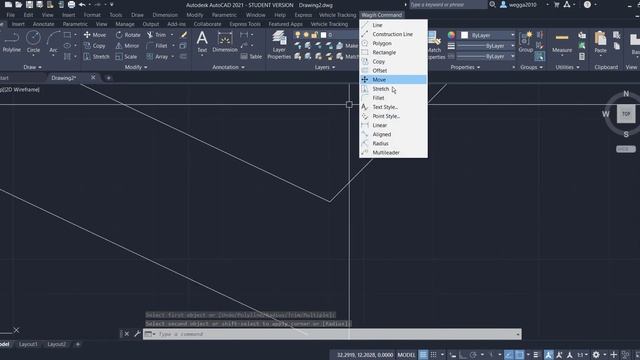Choose Construction Line from the menu
The width and height of the screenshot is (640, 360).
(x=393, y=34)
